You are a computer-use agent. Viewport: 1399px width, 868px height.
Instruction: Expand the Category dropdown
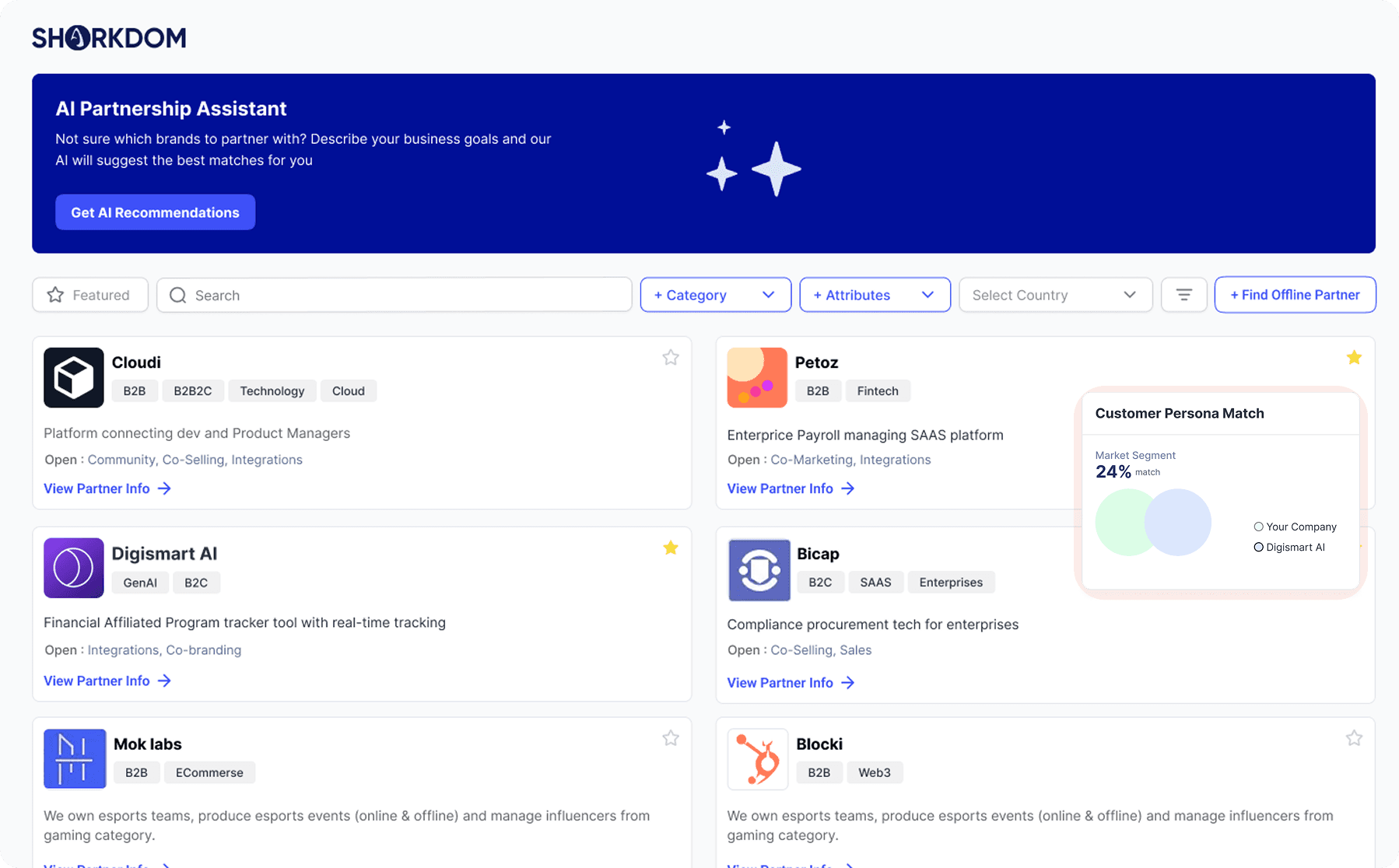tap(715, 295)
